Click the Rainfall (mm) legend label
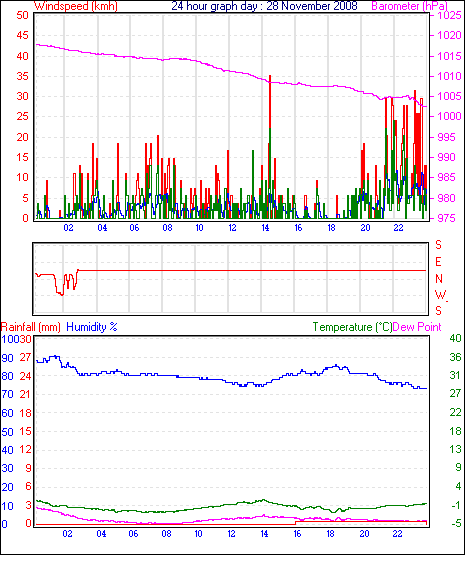The height and width of the screenshot is (563, 466). [x=31, y=327]
